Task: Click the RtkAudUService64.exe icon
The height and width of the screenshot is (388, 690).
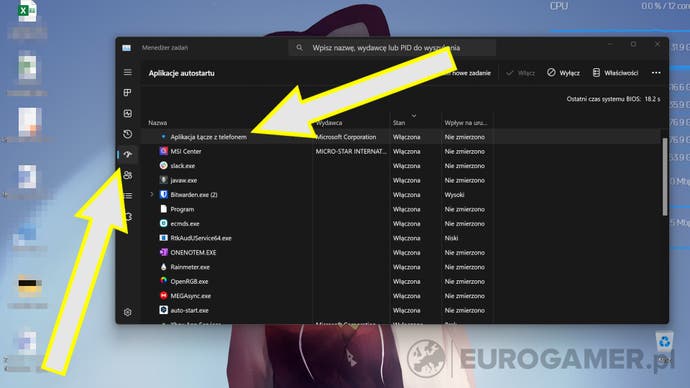Action: (163, 238)
